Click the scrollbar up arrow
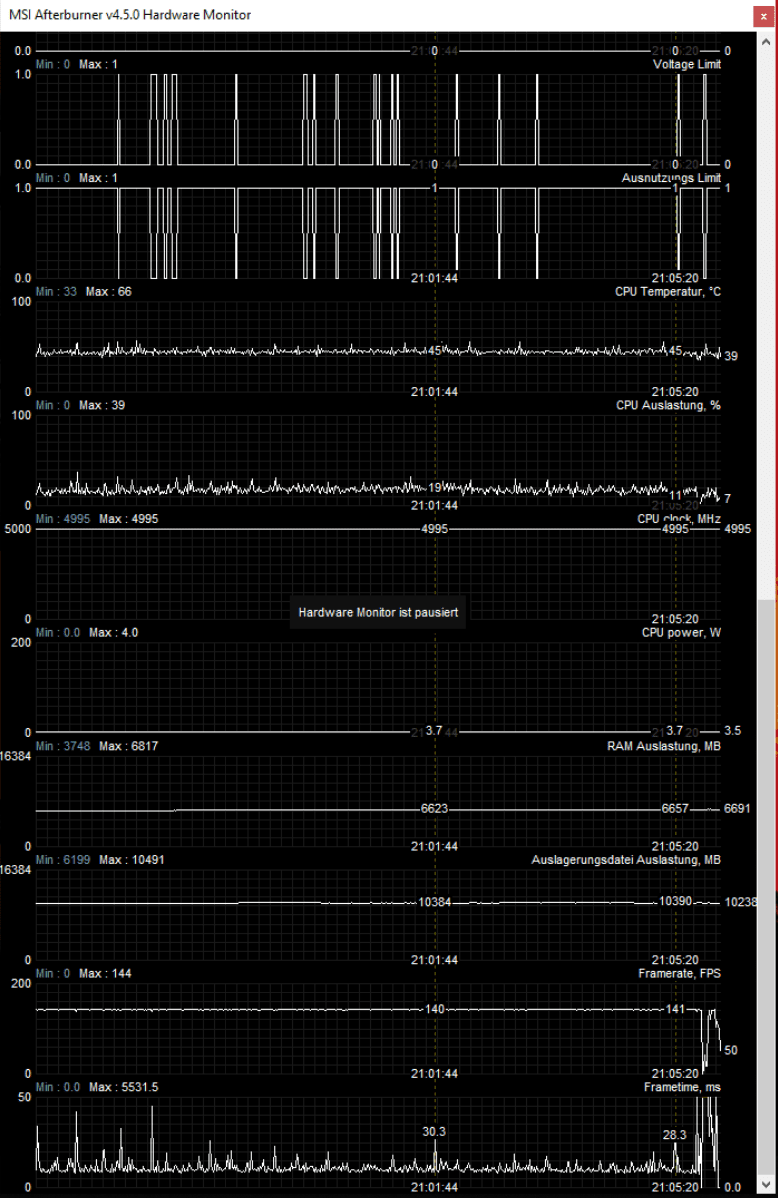 click(x=767, y=42)
